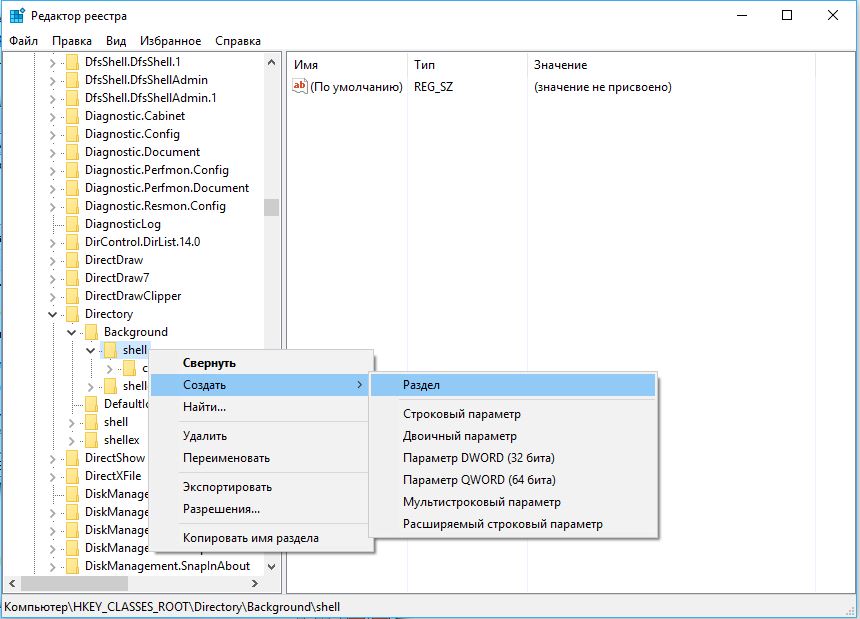Expand the DirectDrawClipper key
860x619 pixels.
tap(53, 297)
